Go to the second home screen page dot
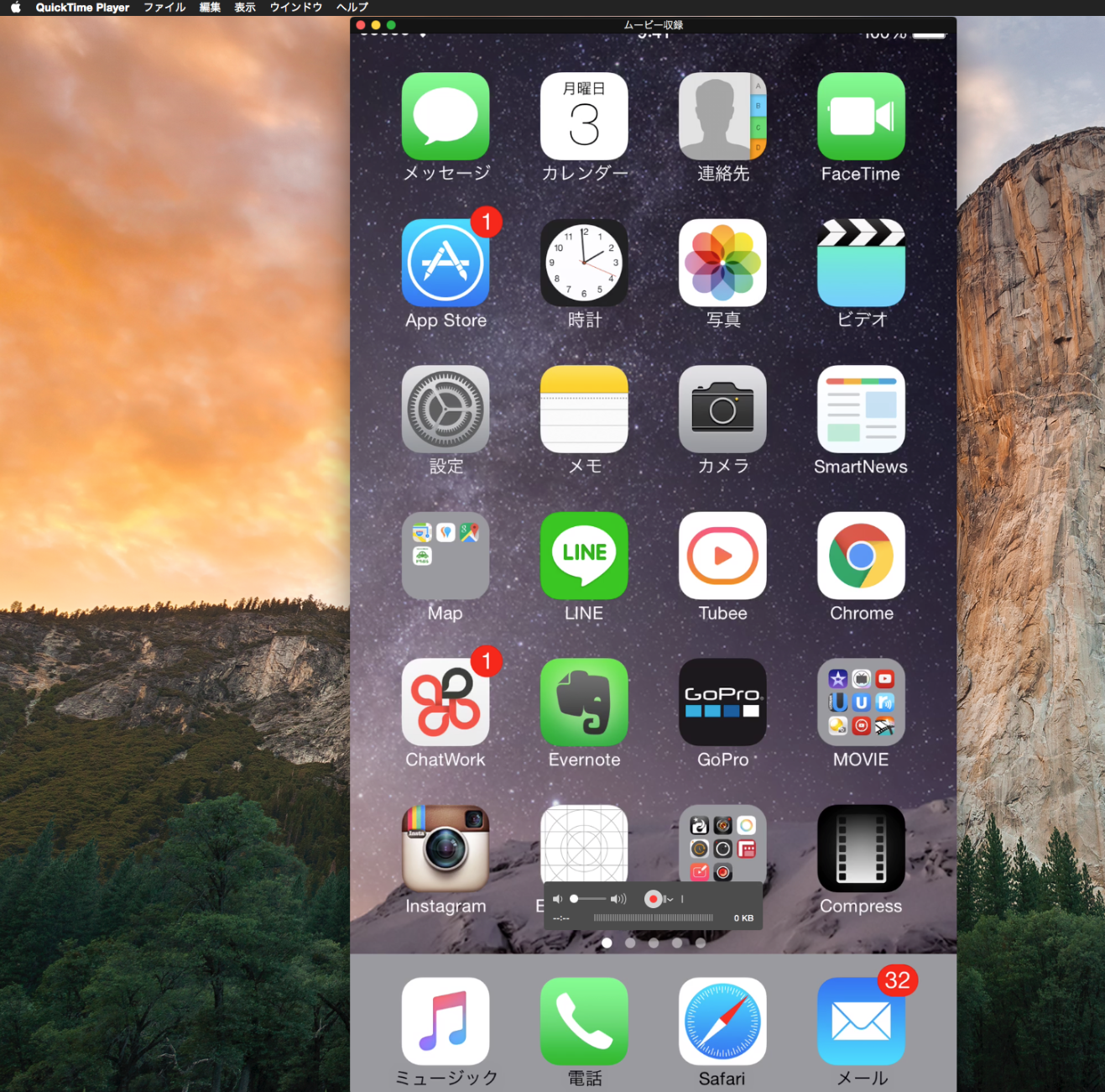1105x1092 pixels. 630,943
